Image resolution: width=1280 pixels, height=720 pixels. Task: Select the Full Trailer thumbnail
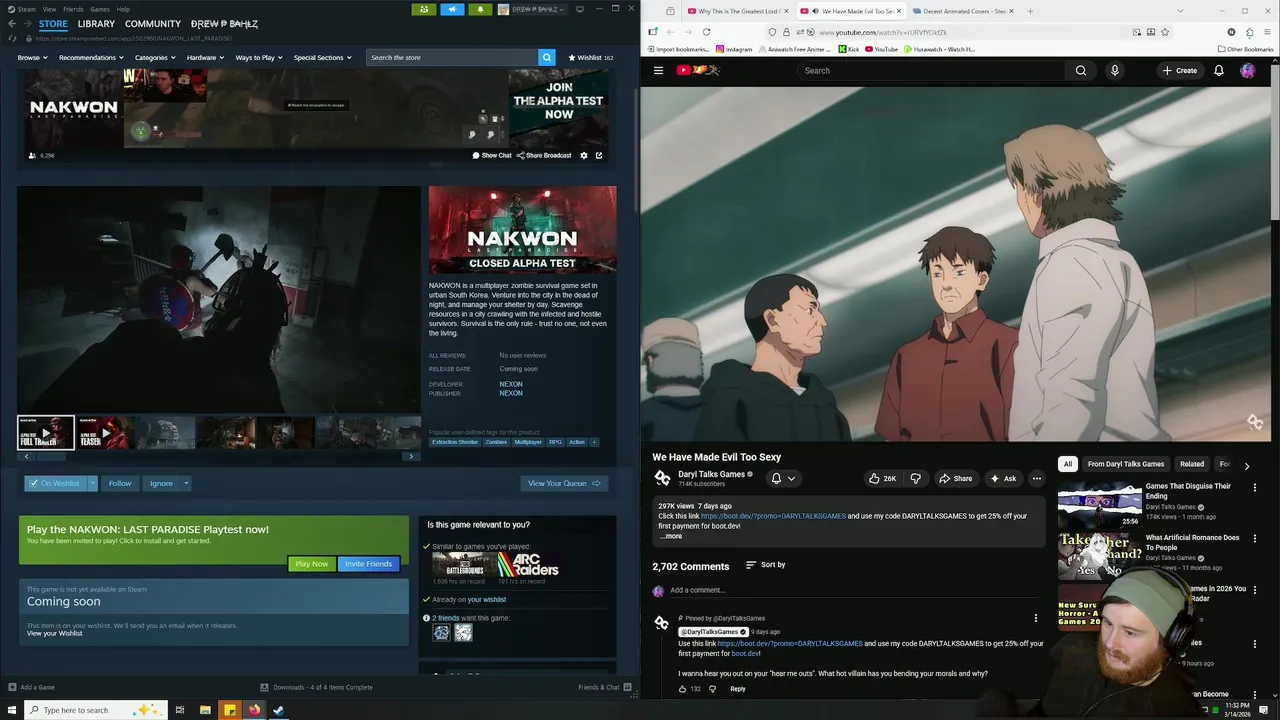pyautogui.click(x=46, y=433)
